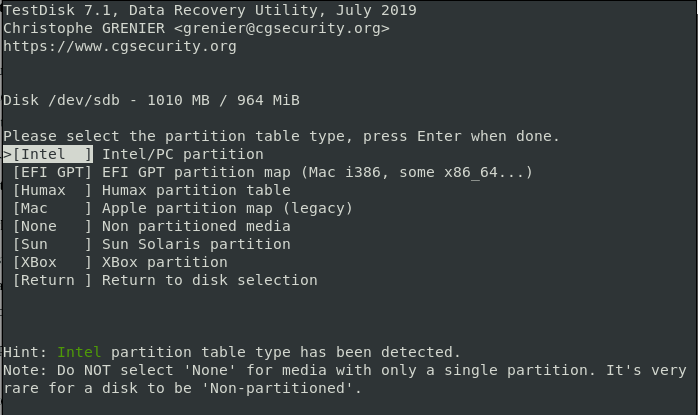Click the [Return] menu option

(53, 280)
